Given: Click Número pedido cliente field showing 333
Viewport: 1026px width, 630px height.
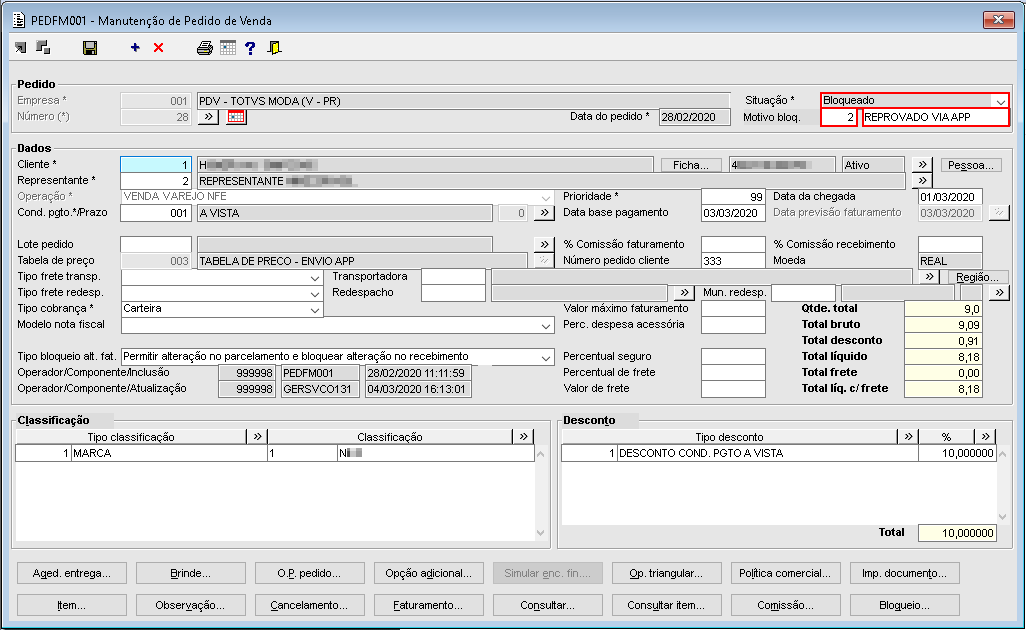Looking at the screenshot, I should point(733,260).
